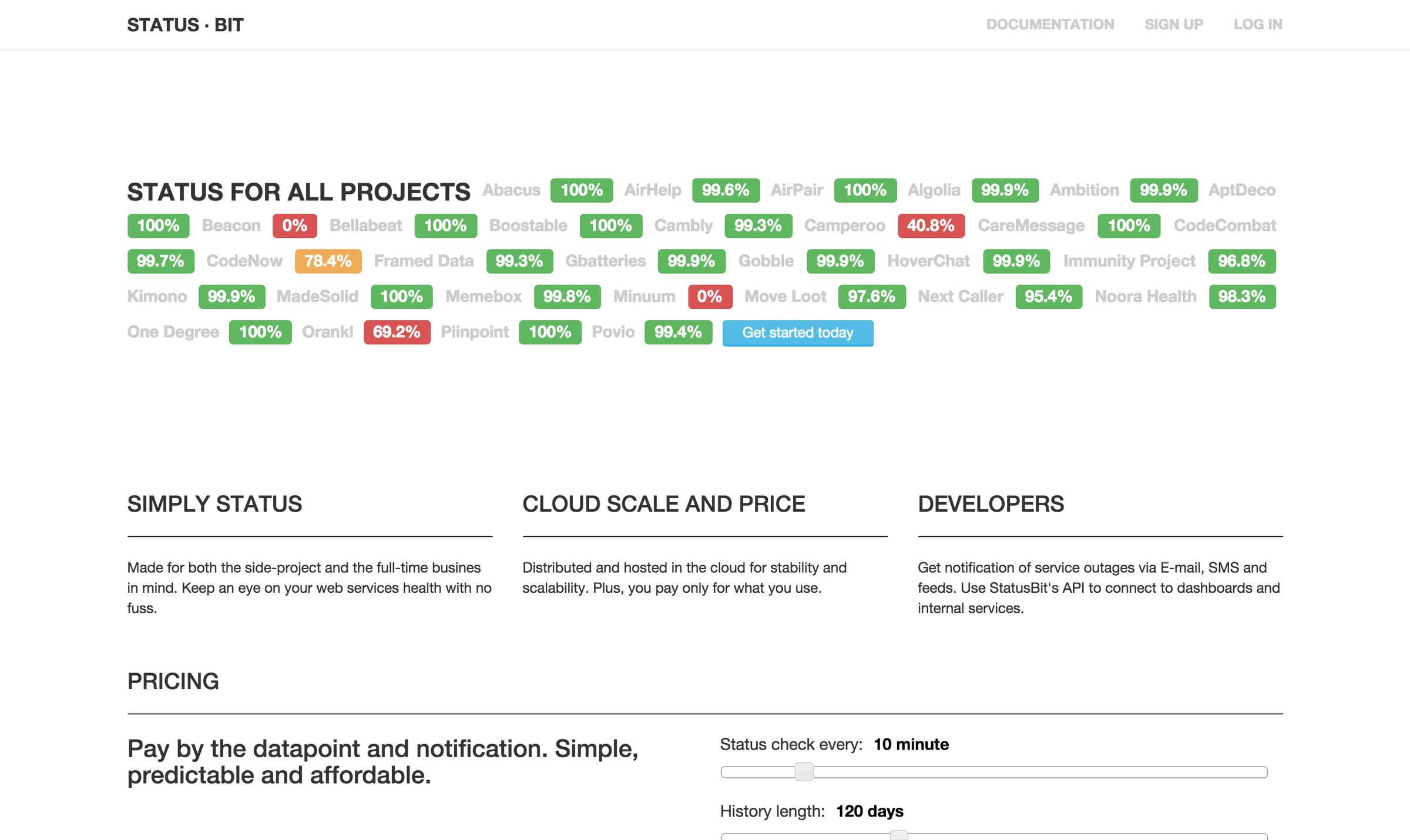Select the Algolia project name

[934, 190]
